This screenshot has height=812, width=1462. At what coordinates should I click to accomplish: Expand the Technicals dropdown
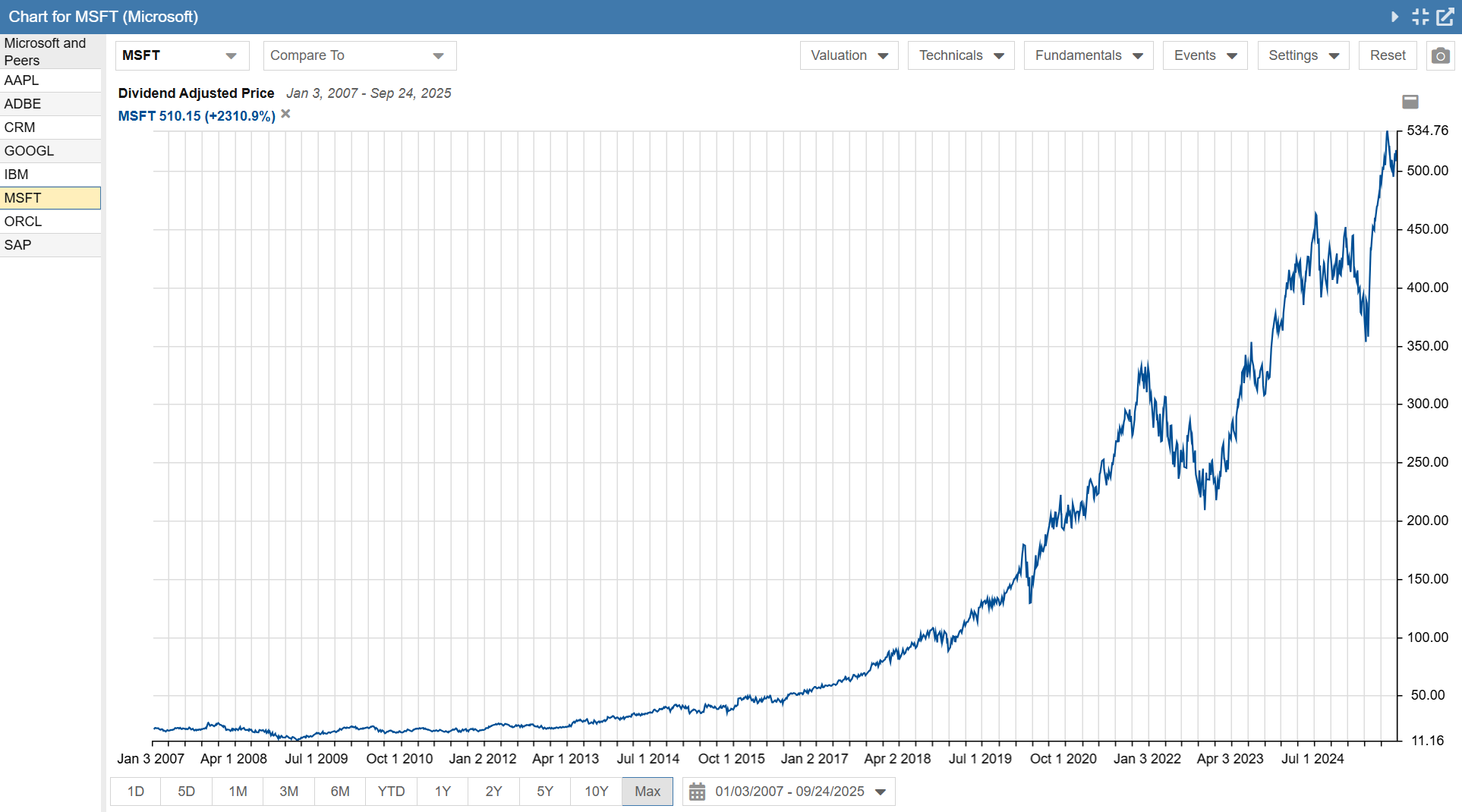(x=960, y=56)
